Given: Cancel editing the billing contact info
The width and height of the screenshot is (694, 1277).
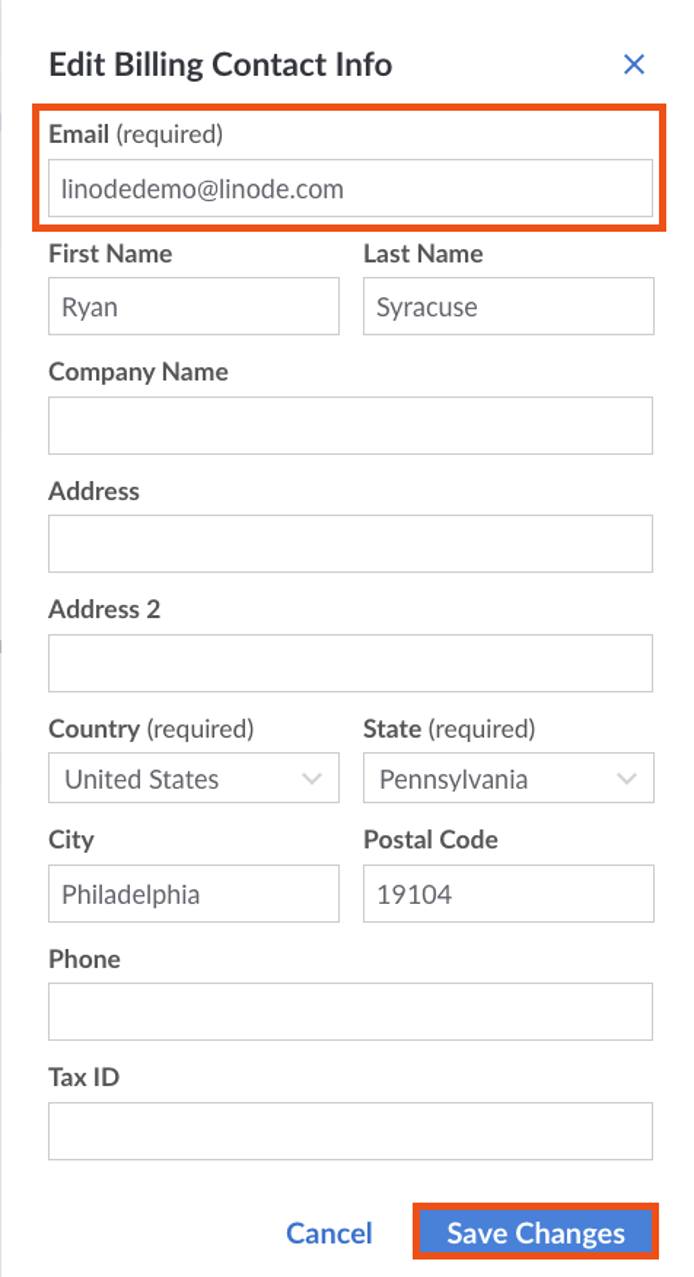Looking at the screenshot, I should (x=329, y=1233).
